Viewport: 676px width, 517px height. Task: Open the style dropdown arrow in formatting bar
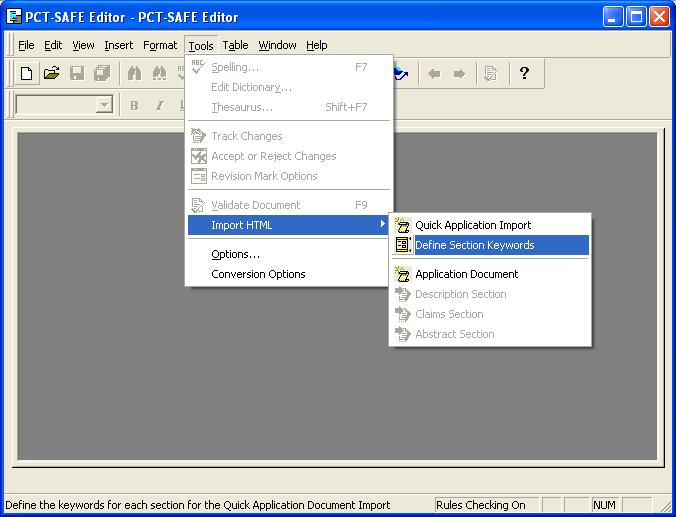tap(104, 105)
